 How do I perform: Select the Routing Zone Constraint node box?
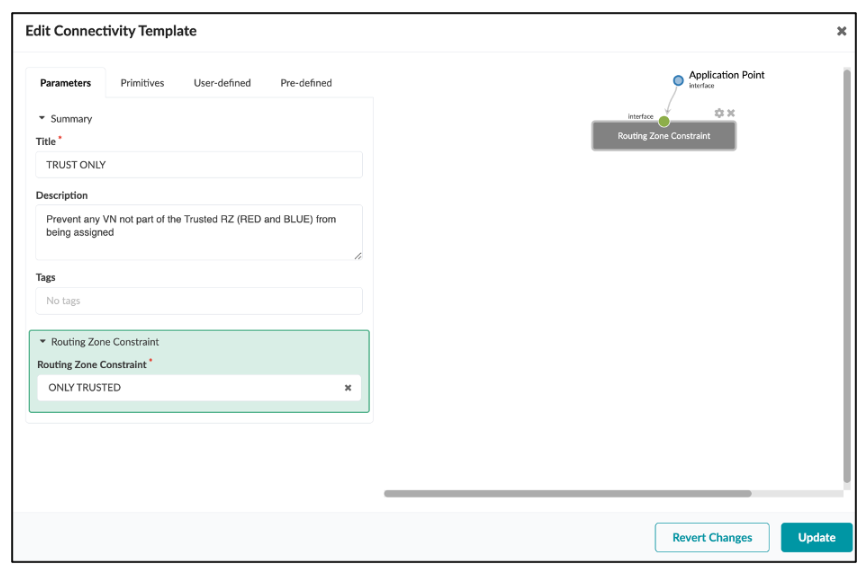[664, 137]
